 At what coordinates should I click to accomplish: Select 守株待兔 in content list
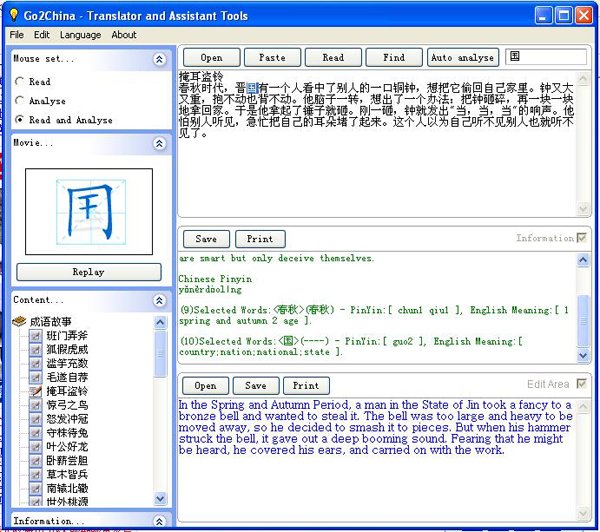(x=67, y=433)
